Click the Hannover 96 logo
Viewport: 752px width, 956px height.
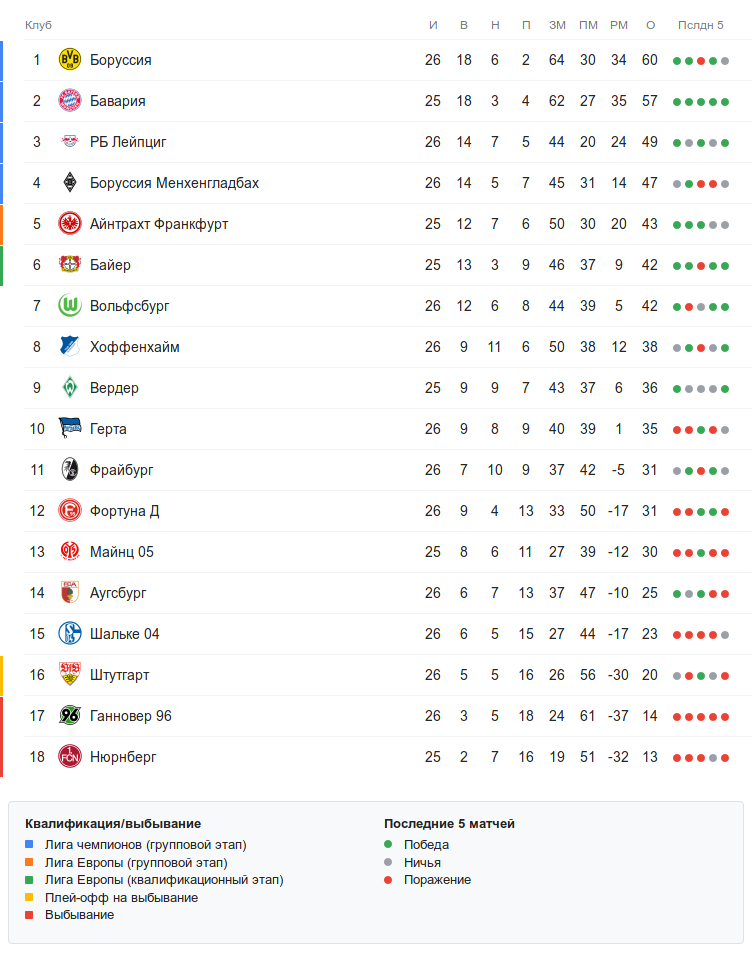pos(69,716)
